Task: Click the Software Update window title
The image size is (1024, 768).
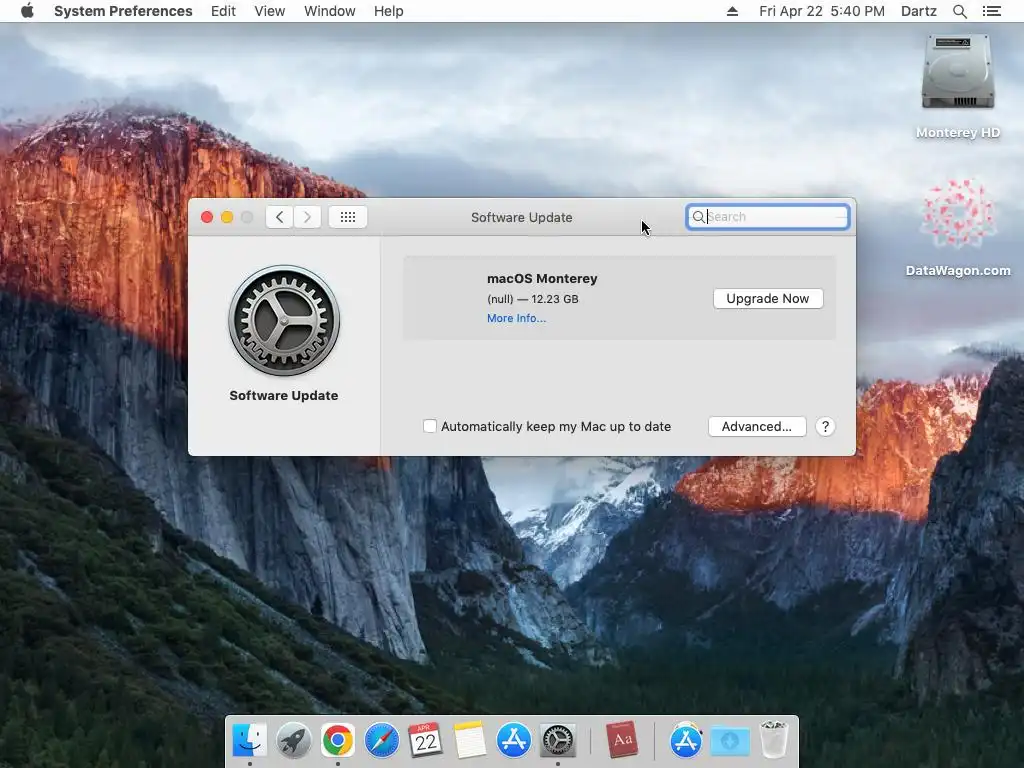Action: [521, 217]
